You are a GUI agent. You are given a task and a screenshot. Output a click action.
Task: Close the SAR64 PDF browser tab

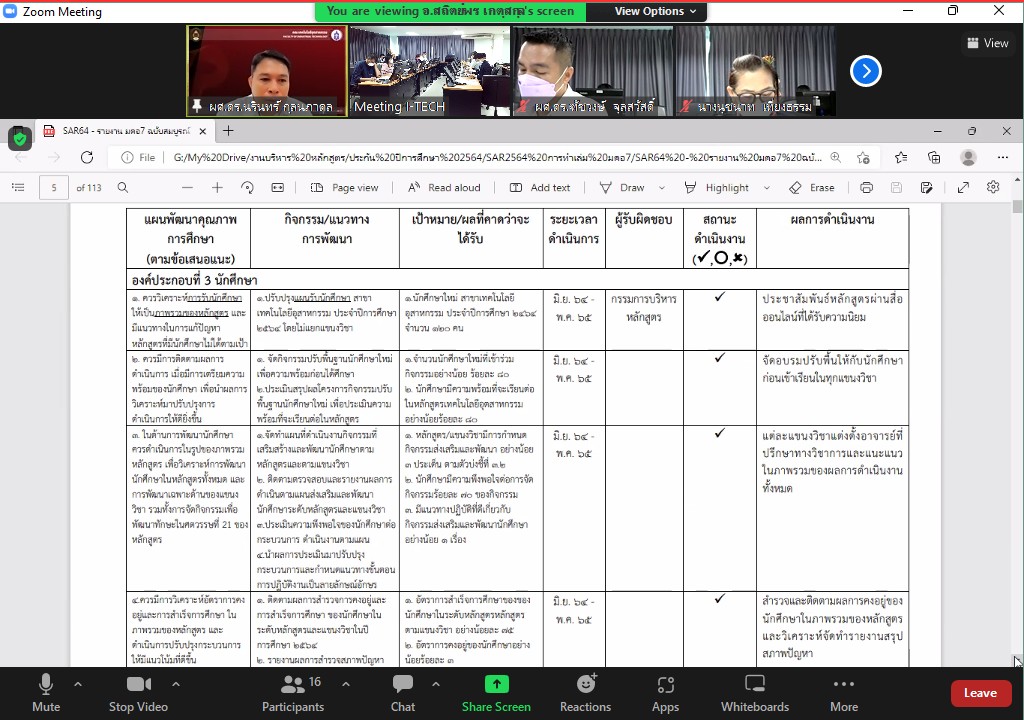coord(202,131)
